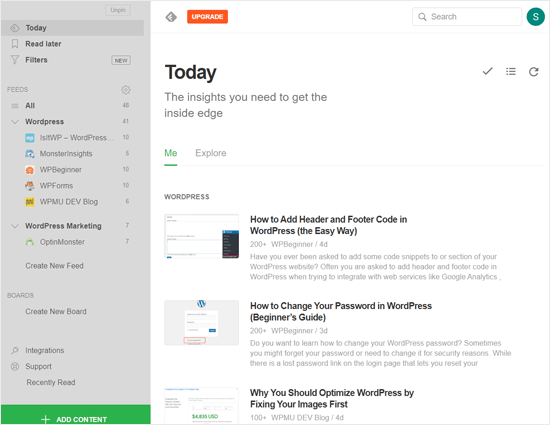Screen dimensions: 550x425
Task: Click the orange UPGRADE button
Action: point(207,16)
